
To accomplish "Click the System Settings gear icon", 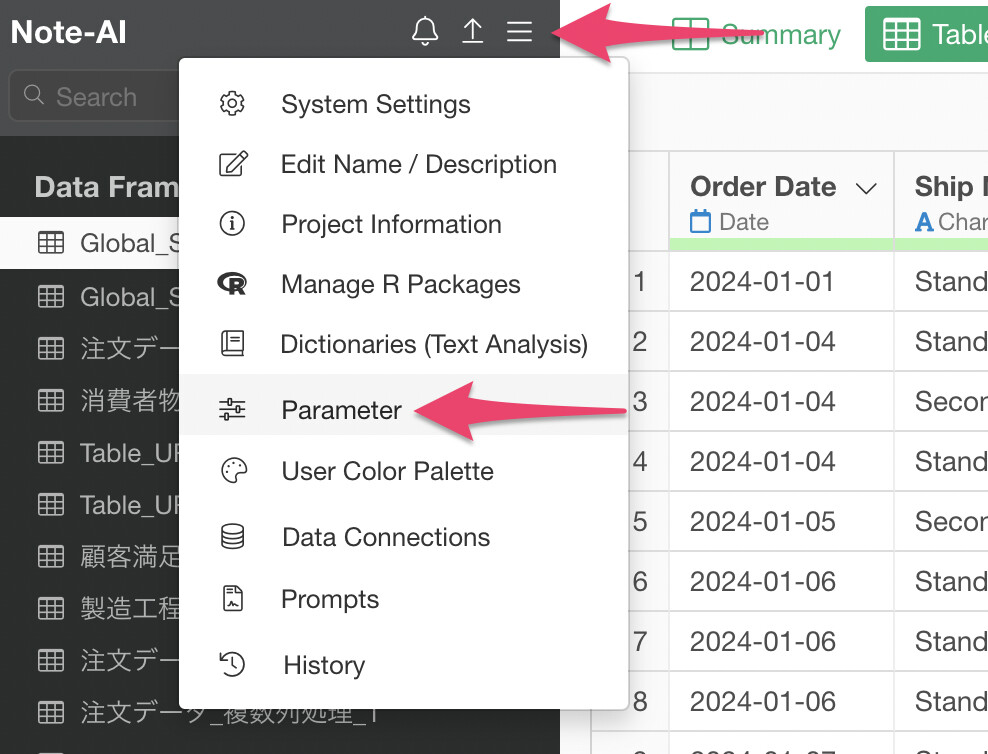I will [232, 104].
